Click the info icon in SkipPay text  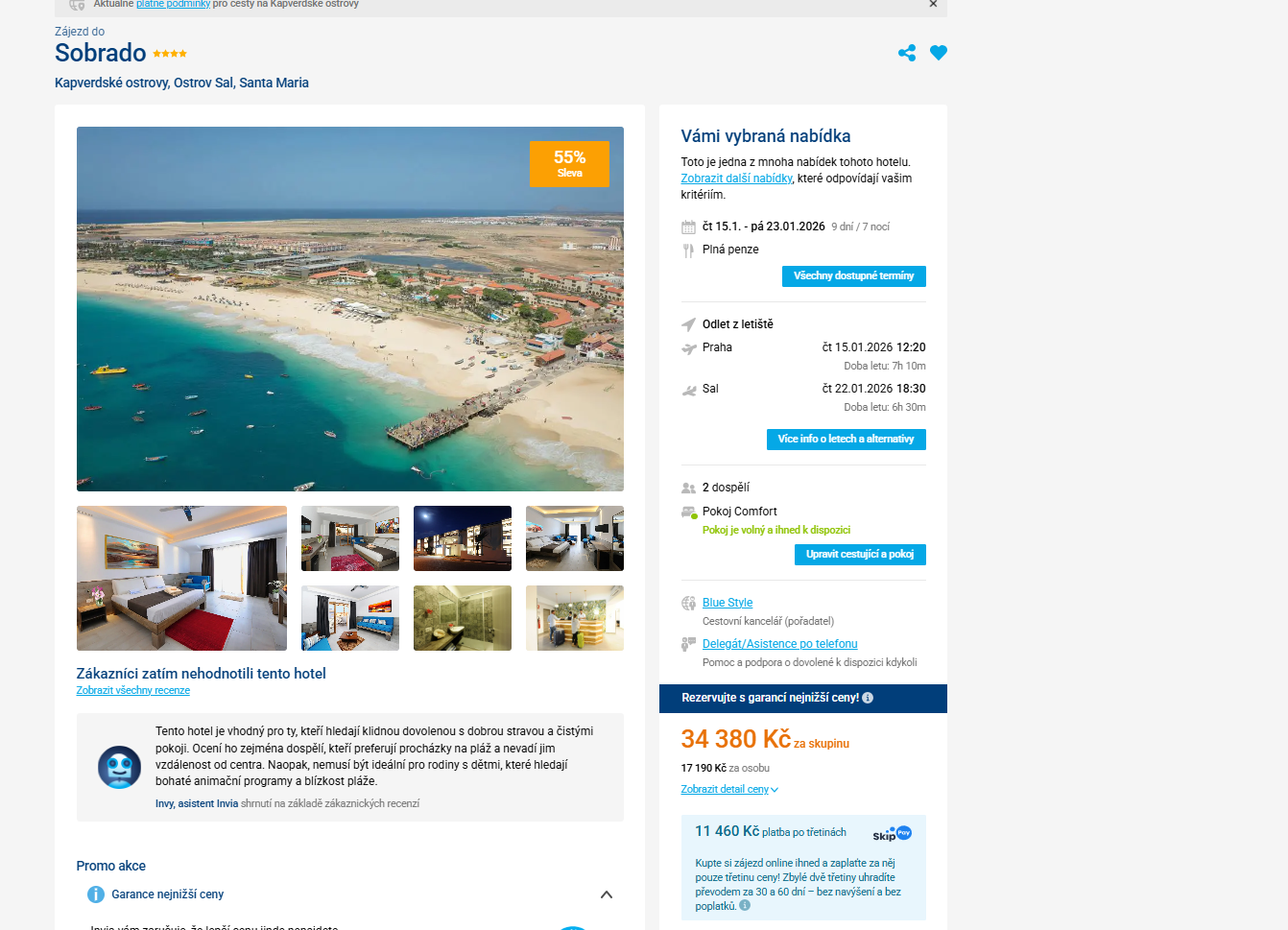[x=745, y=905]
